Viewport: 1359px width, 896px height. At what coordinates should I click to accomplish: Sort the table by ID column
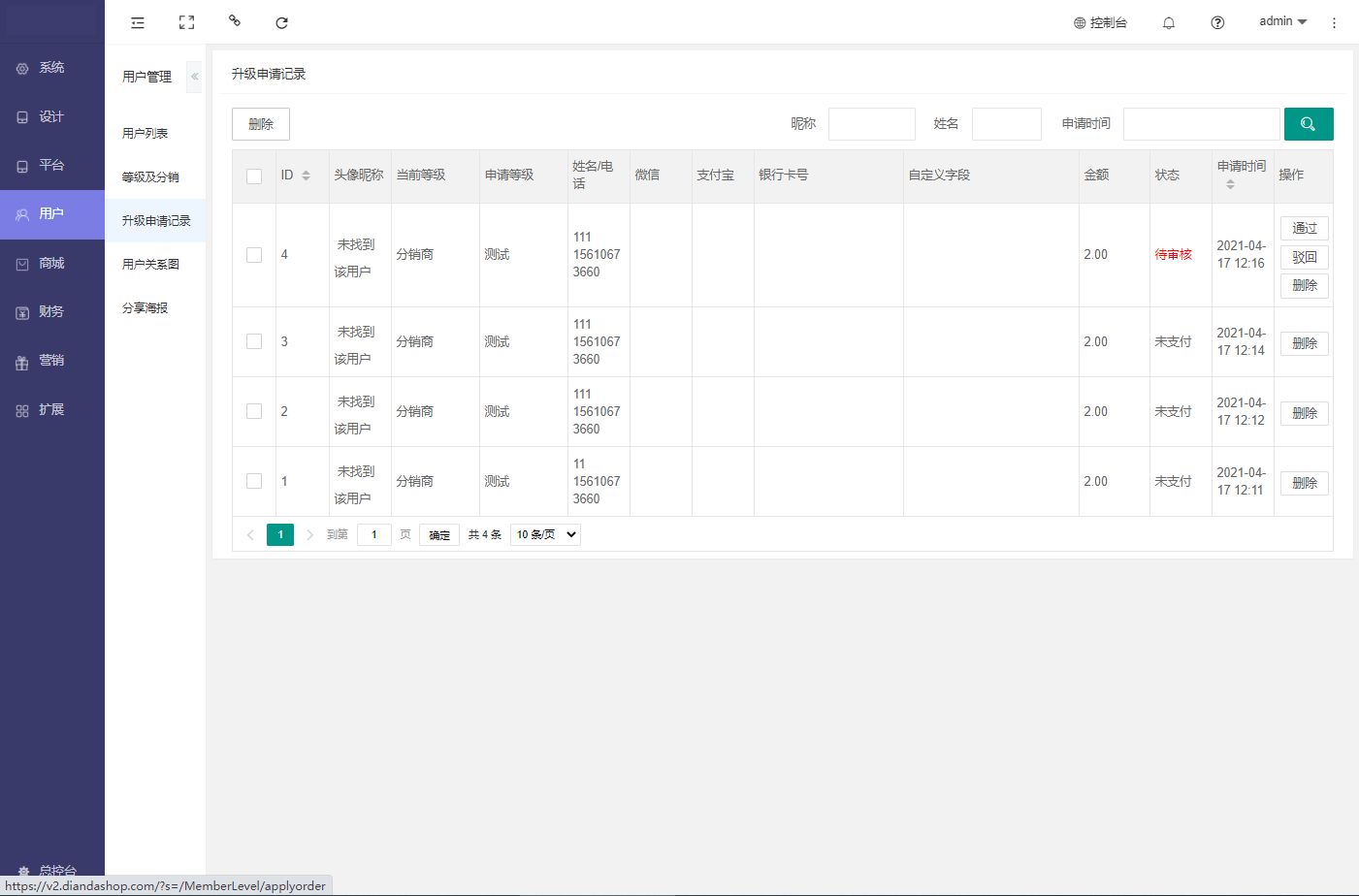306,176
